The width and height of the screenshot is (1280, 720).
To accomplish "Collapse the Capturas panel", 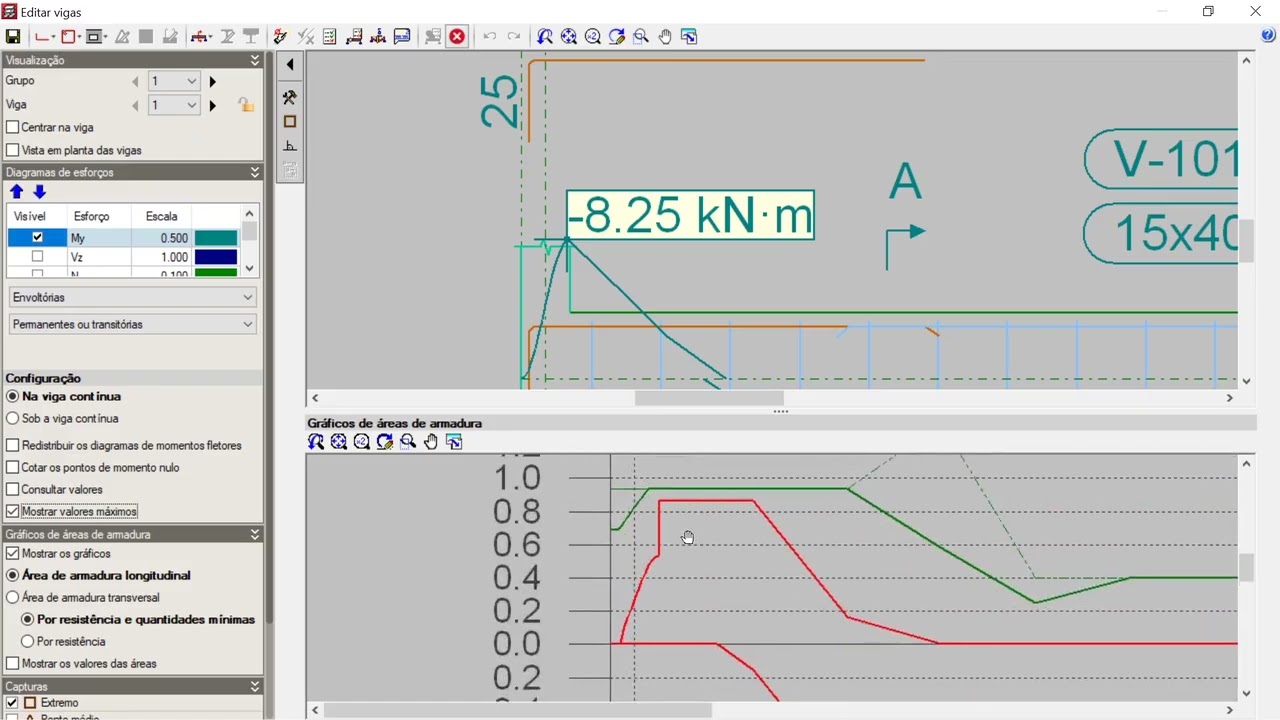I will coord(255,686).
